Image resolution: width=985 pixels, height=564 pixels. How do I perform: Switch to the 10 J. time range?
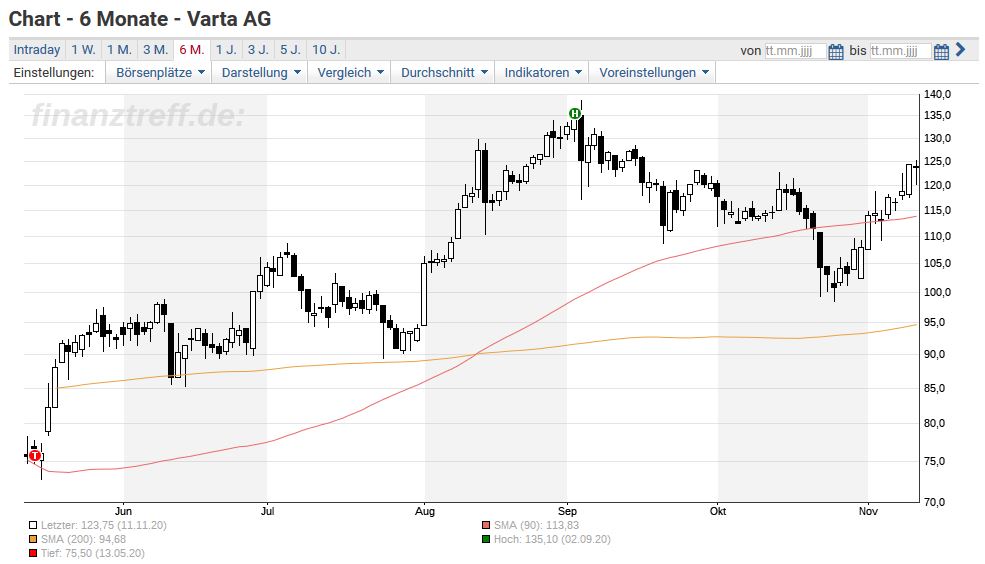(326, 50)
